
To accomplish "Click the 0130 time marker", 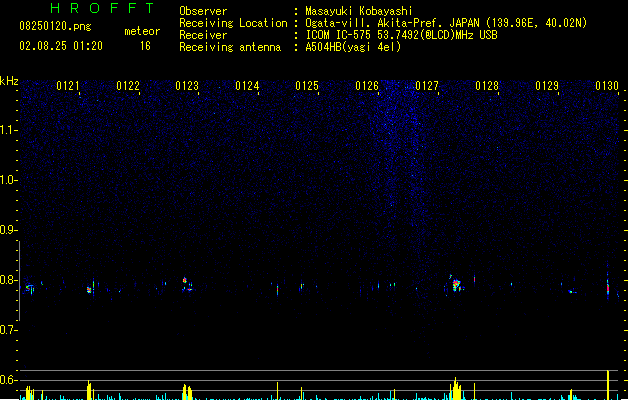I will click(607, 86).
